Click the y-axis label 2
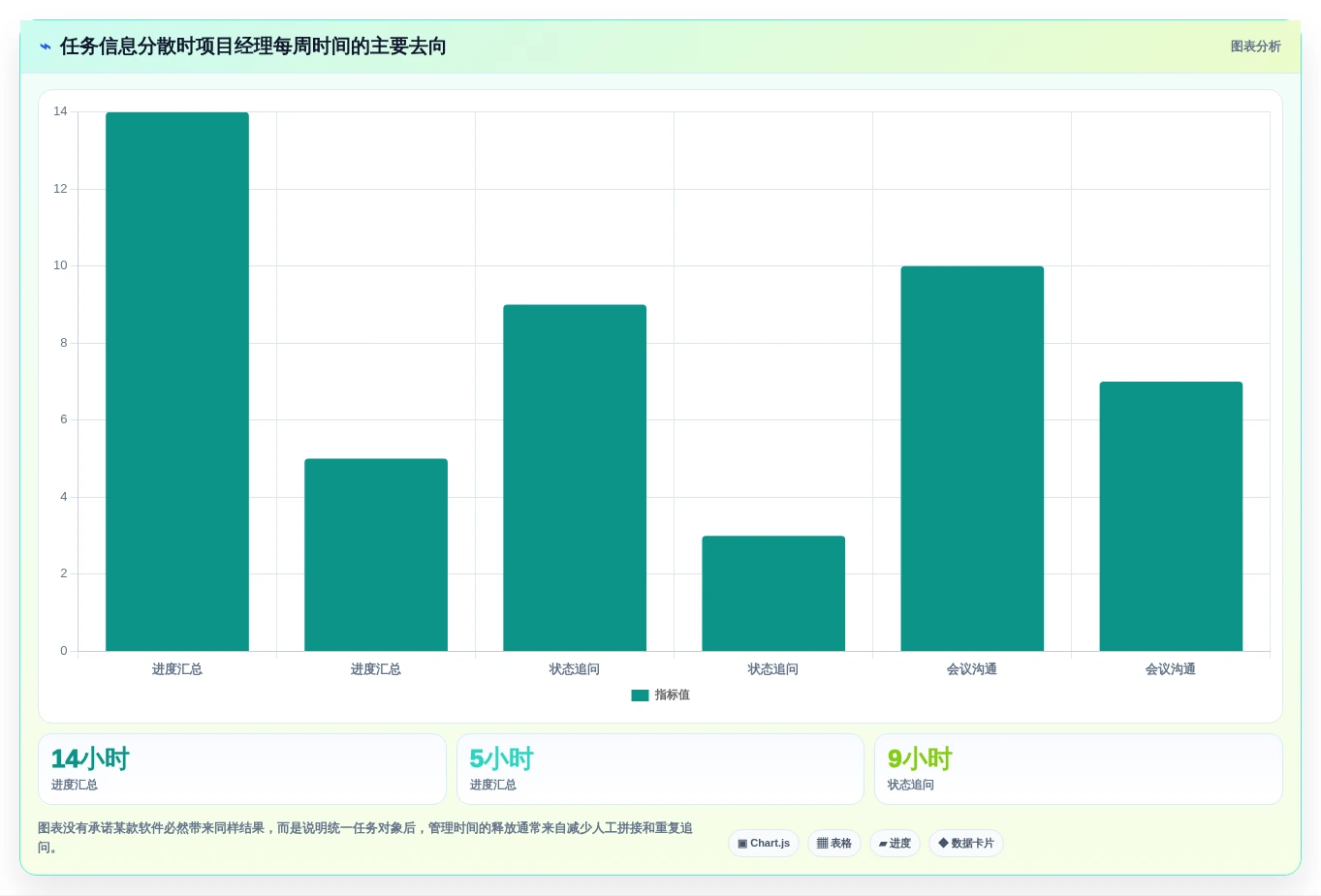Viewport: 1321px width, 896px height. coord(64,573)
